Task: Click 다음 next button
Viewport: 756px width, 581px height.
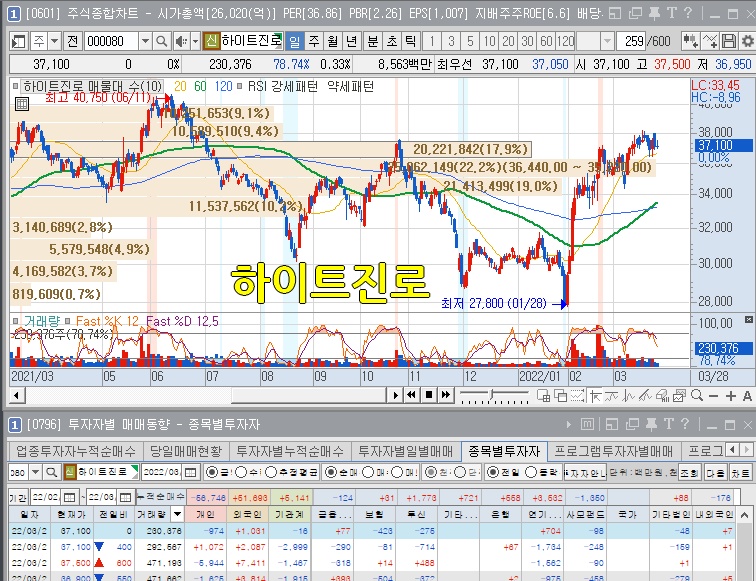Action: tap(715, 473)
